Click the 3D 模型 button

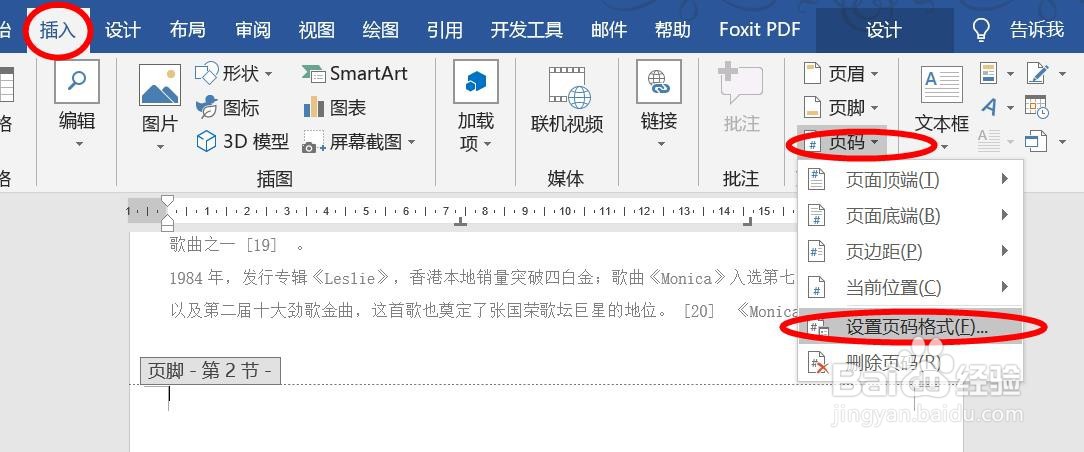click(243, 142)
